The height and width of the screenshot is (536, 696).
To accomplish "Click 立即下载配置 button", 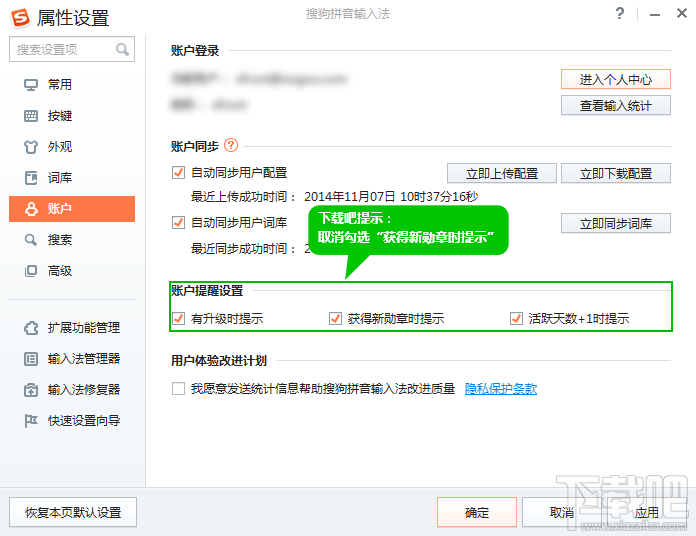I will coord(616,173).
